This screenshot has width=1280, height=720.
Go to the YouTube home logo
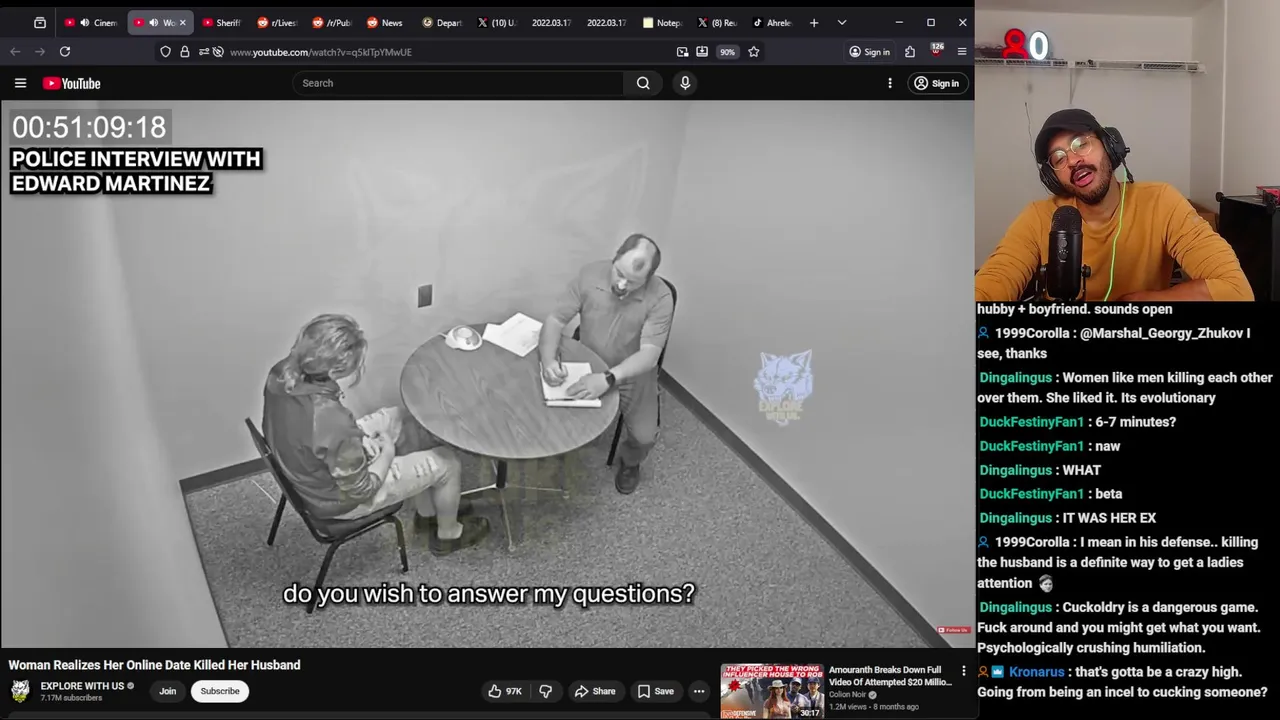[72, 83]
